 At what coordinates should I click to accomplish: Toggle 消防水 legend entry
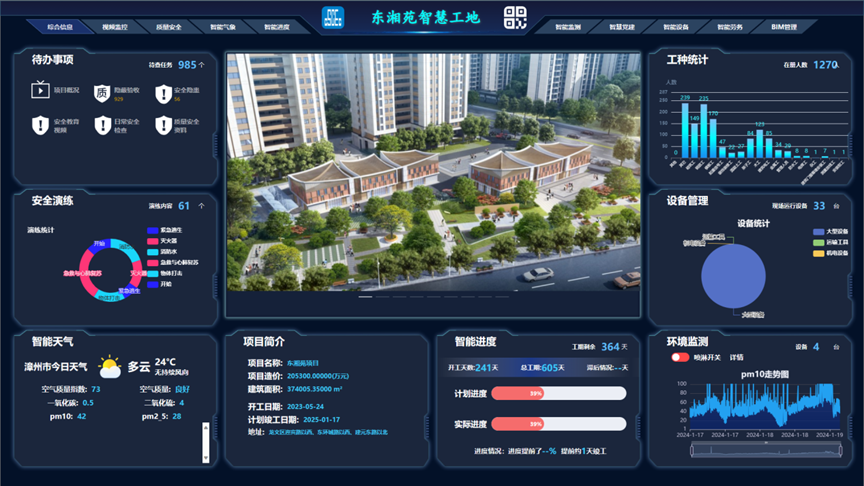coord(162,252)
